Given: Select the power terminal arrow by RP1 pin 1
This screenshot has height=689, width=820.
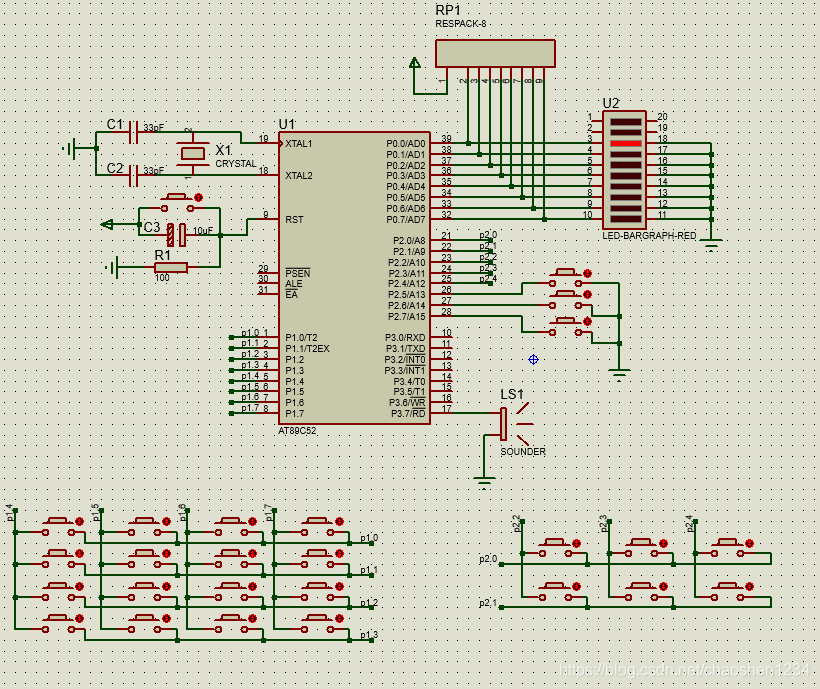Looking at the screenshot, I should [415, 63].
